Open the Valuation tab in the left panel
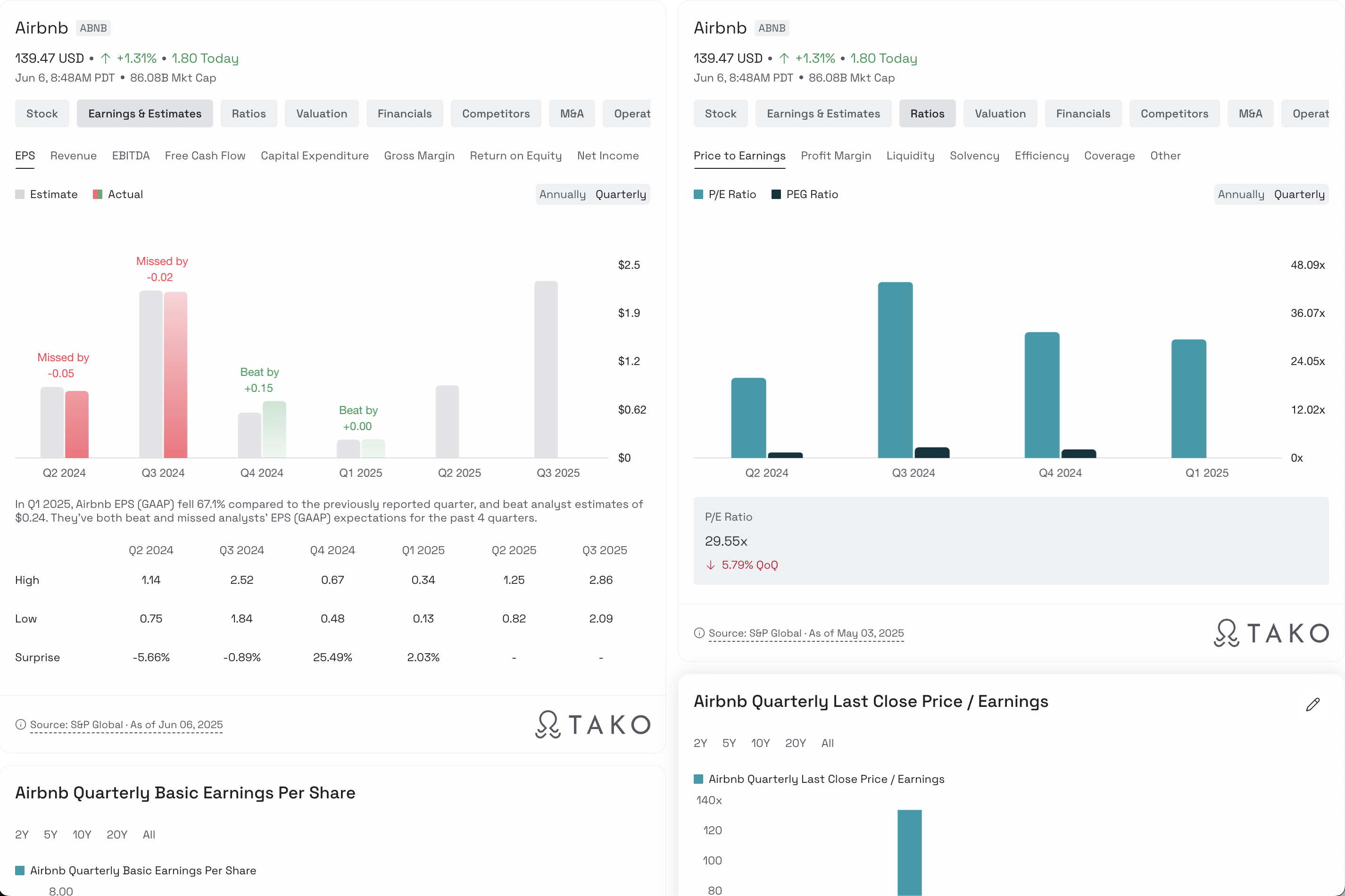 (x=321, y=114)
